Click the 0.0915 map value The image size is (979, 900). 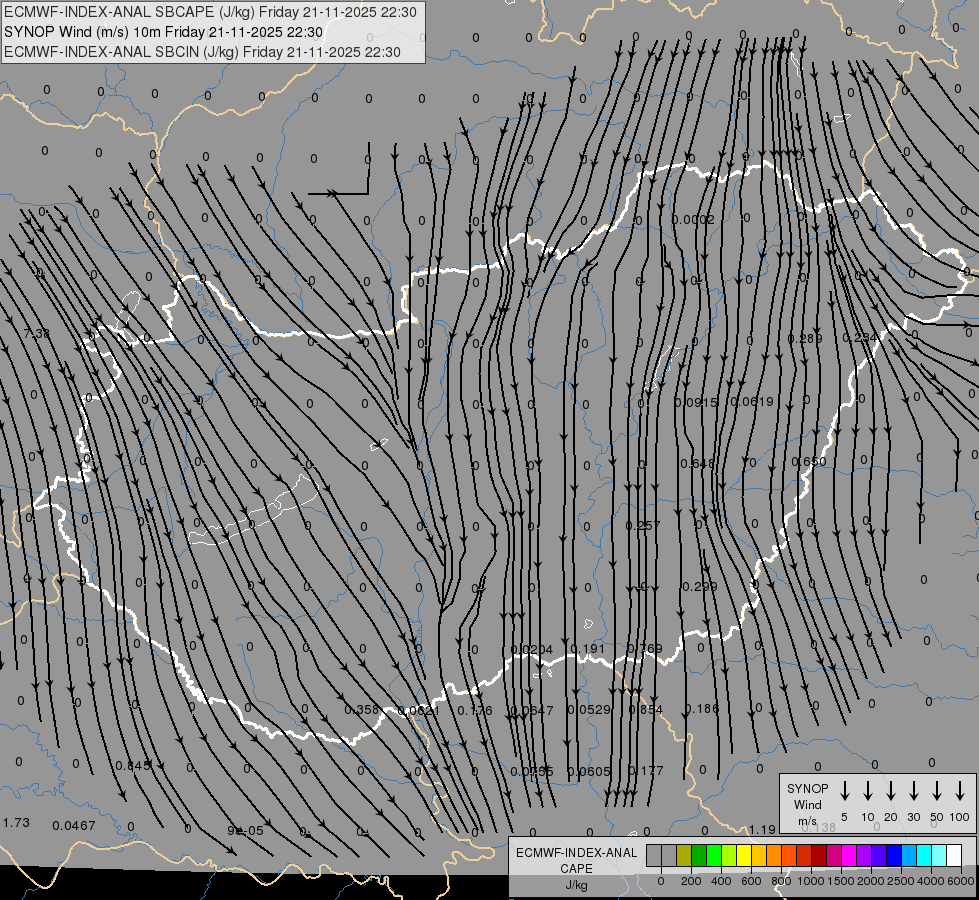coord(696,403)
